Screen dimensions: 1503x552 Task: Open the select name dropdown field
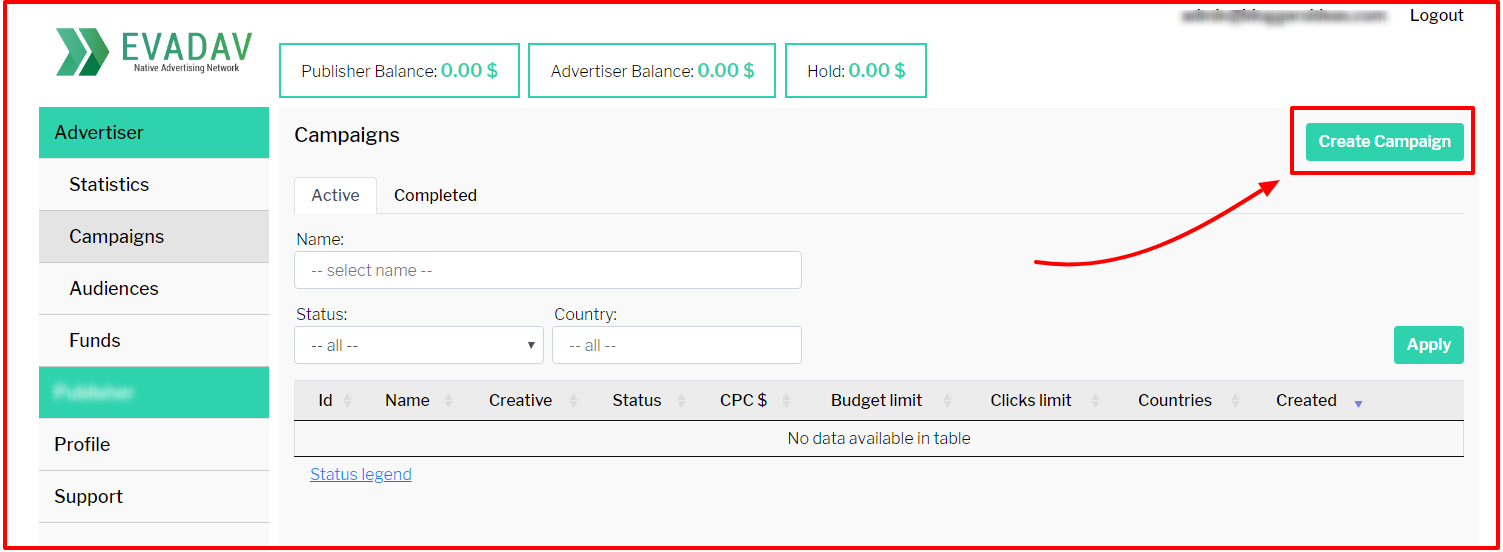pos(547,270)
